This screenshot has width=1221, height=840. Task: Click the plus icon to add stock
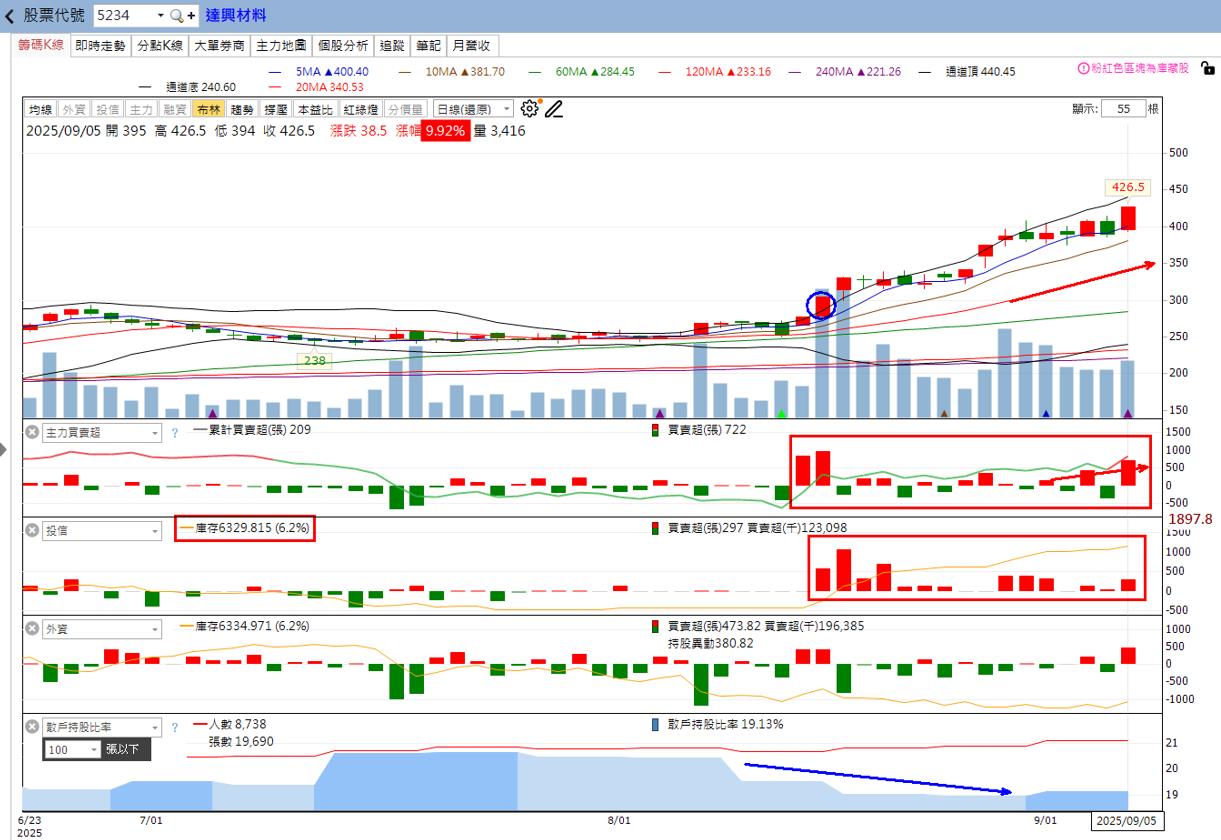click(x=191, y=16)
